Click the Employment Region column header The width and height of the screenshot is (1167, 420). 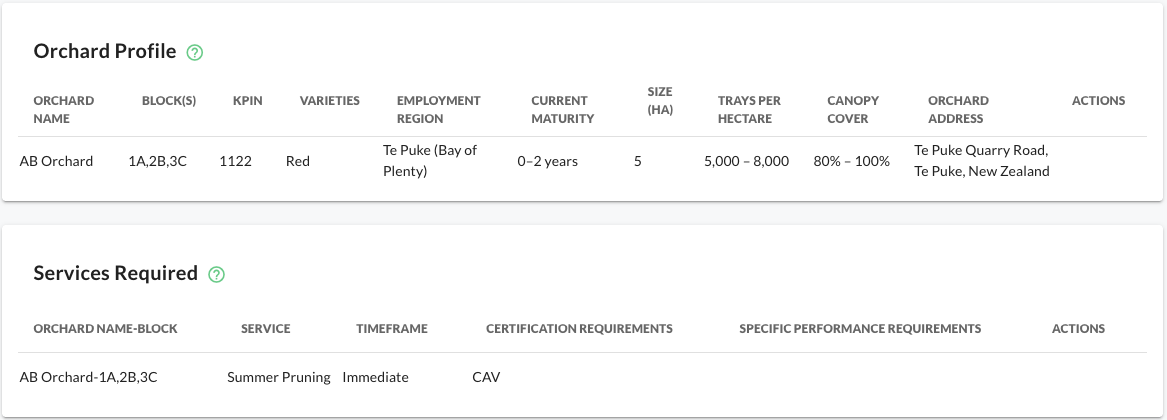(438, 109)
